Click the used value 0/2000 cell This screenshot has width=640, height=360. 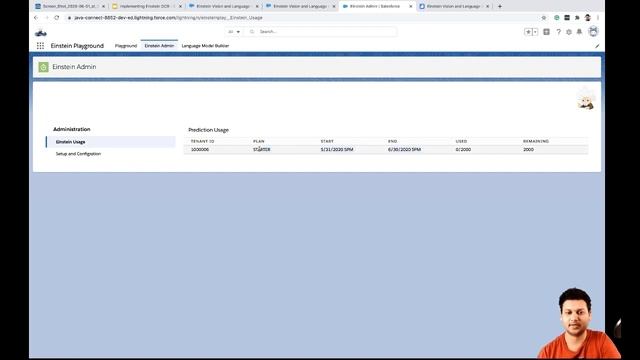coord(463,150)
